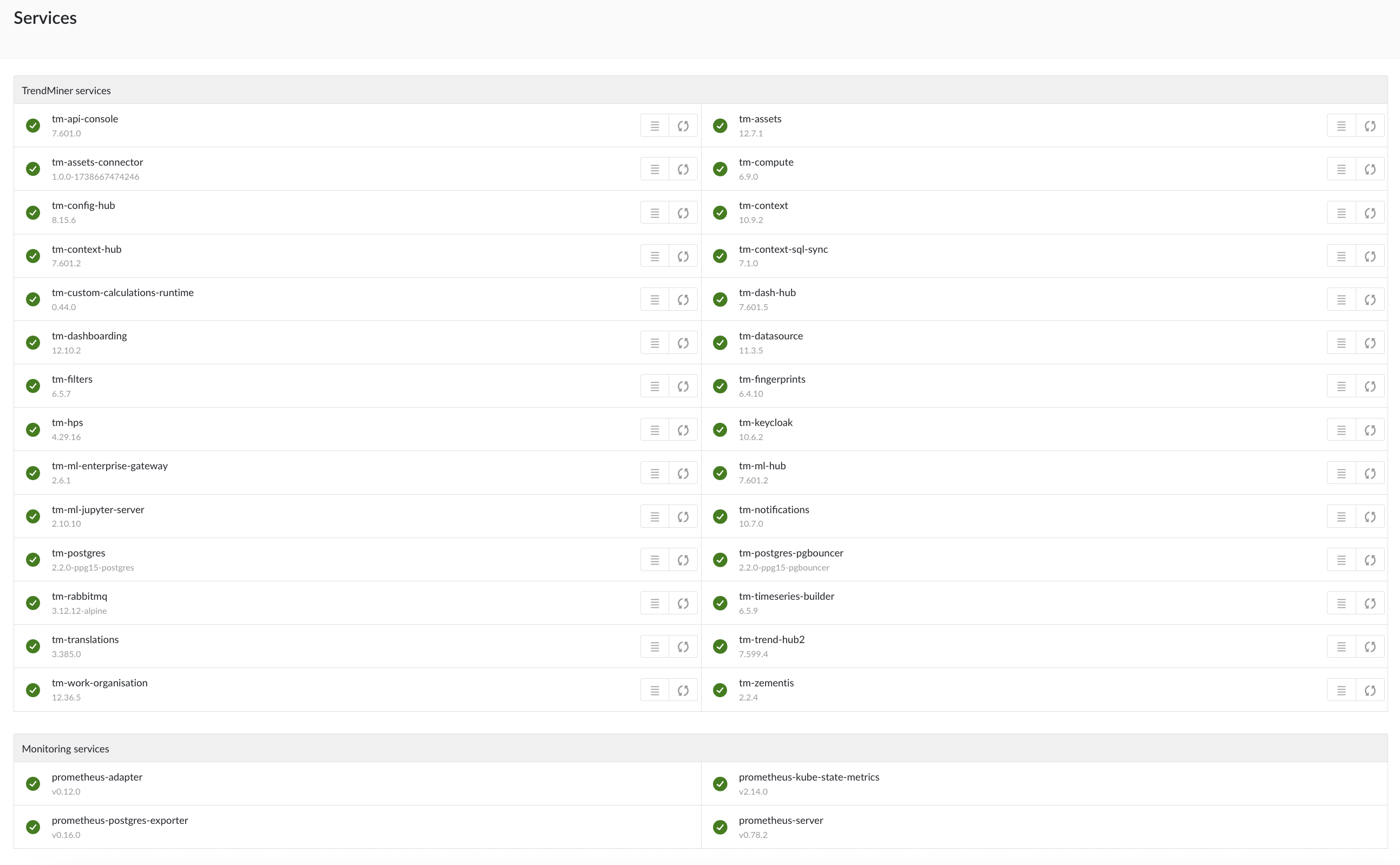View the tm-context logs list icon
The width and height of the screenshot is (1400, 865).
pos(1341,213)
